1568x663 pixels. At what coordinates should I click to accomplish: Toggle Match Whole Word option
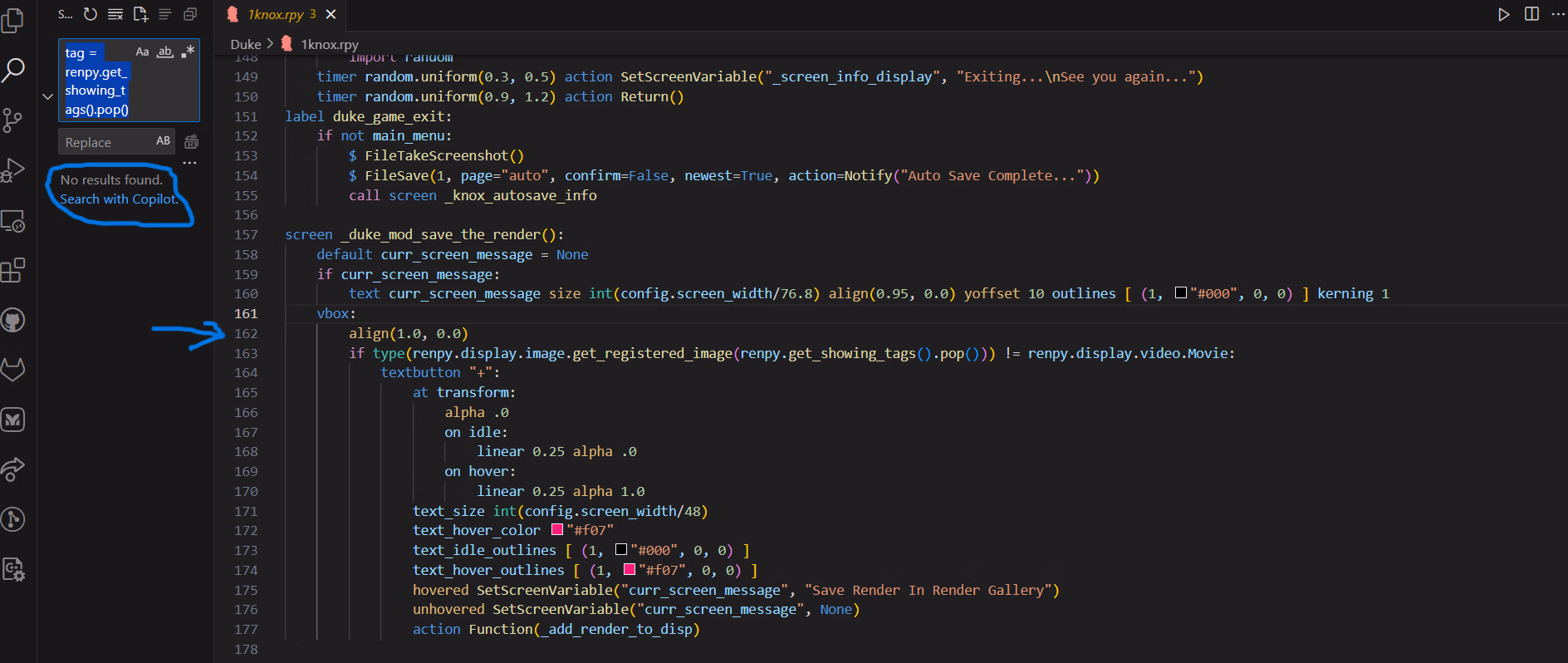tap(165, 52)
